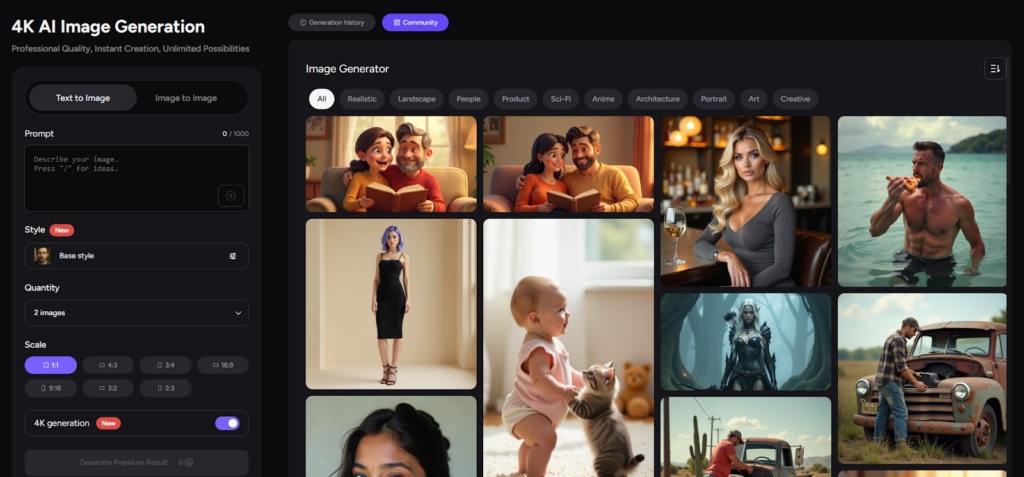1024x477 pixels.
Task: Open close-up dark-haired woman portrait image
Action: pos(391,436)
